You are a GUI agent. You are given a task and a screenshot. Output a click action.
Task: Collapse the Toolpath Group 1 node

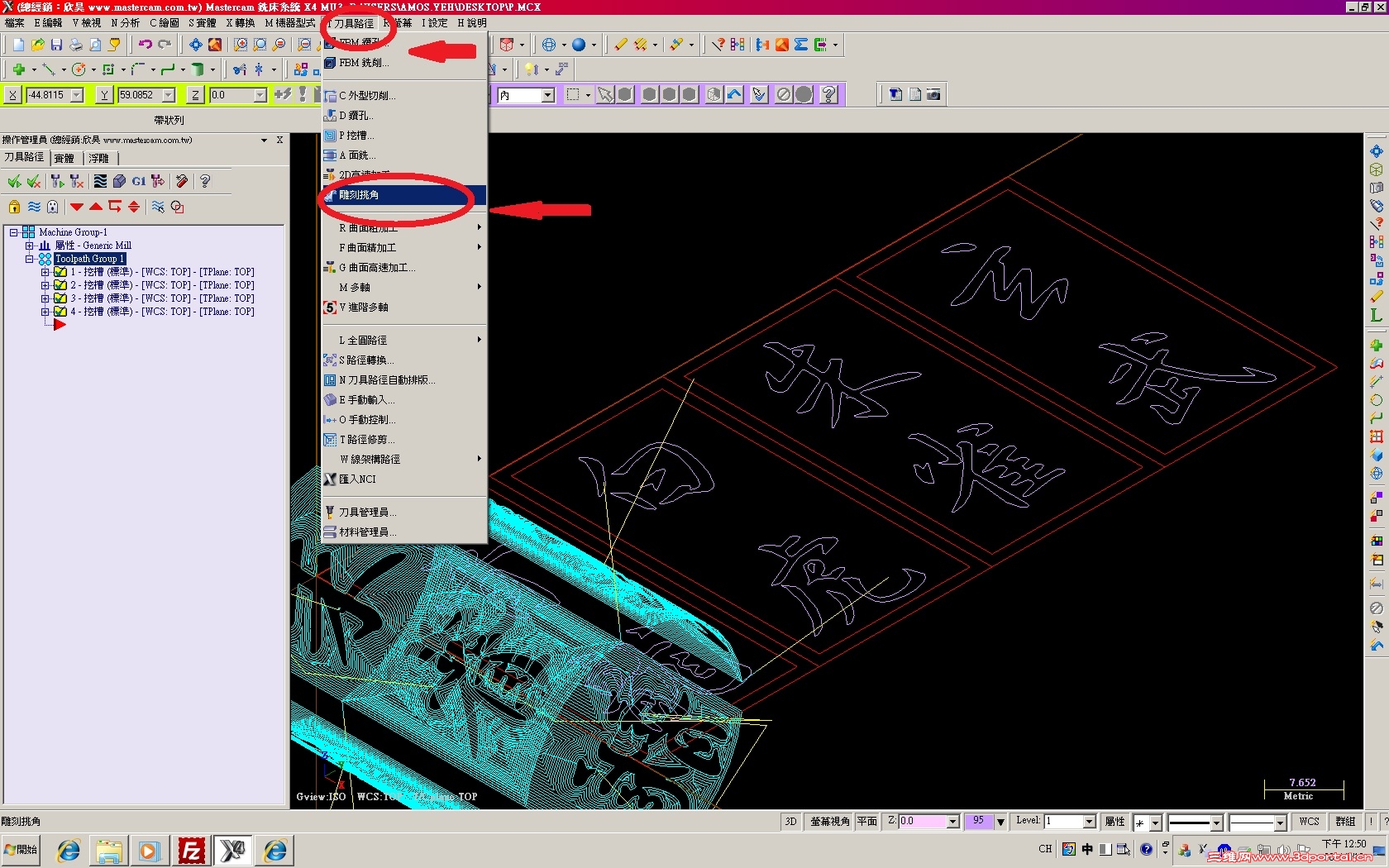point(29,259)
